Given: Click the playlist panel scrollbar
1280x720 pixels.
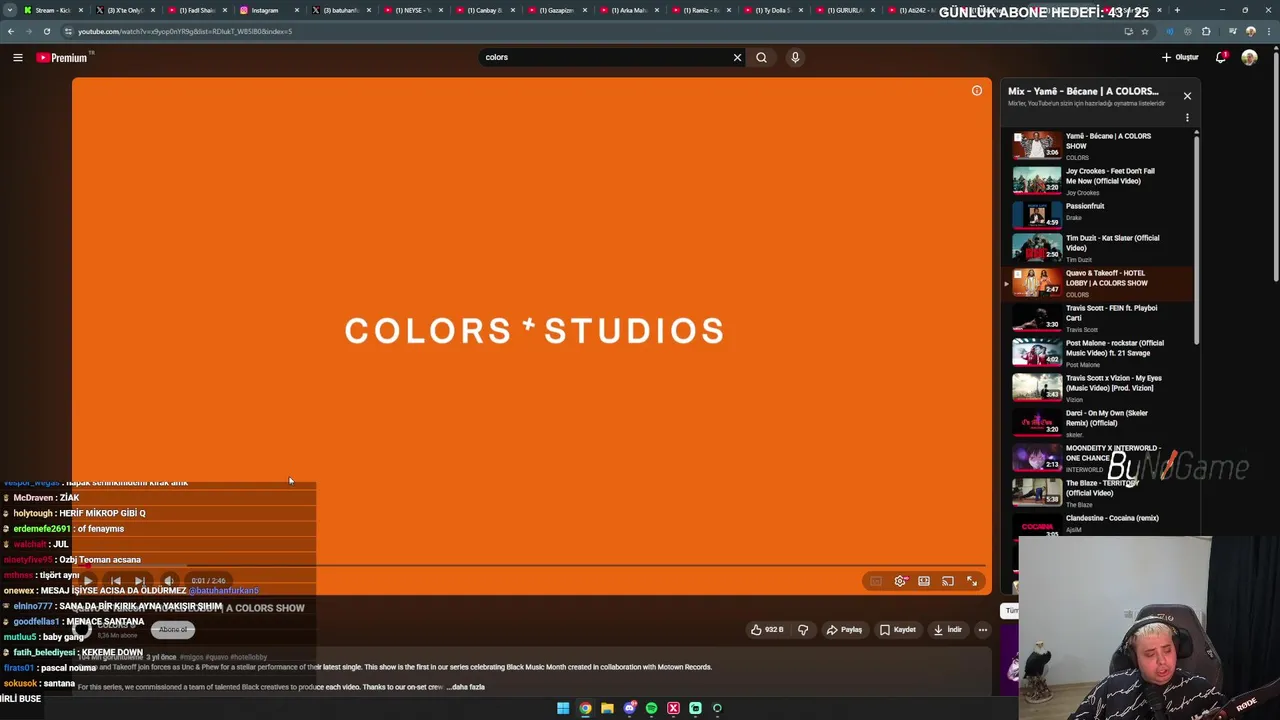Looking at the screenshot, I should coord(1196,240).
